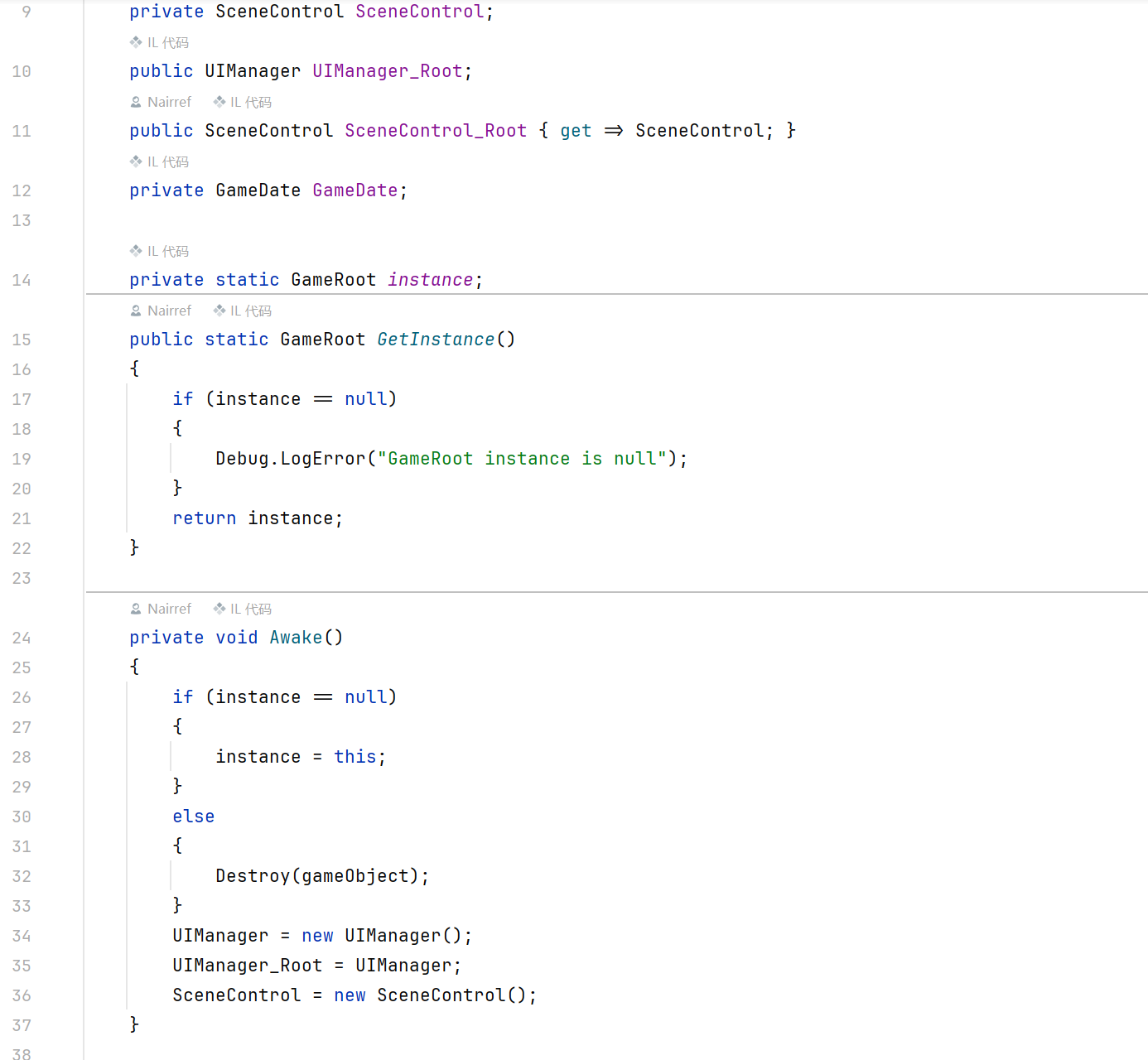The image size is (1148, 1060).
Task: Open IL 代码 lens above Awake method
Action: 242,609
